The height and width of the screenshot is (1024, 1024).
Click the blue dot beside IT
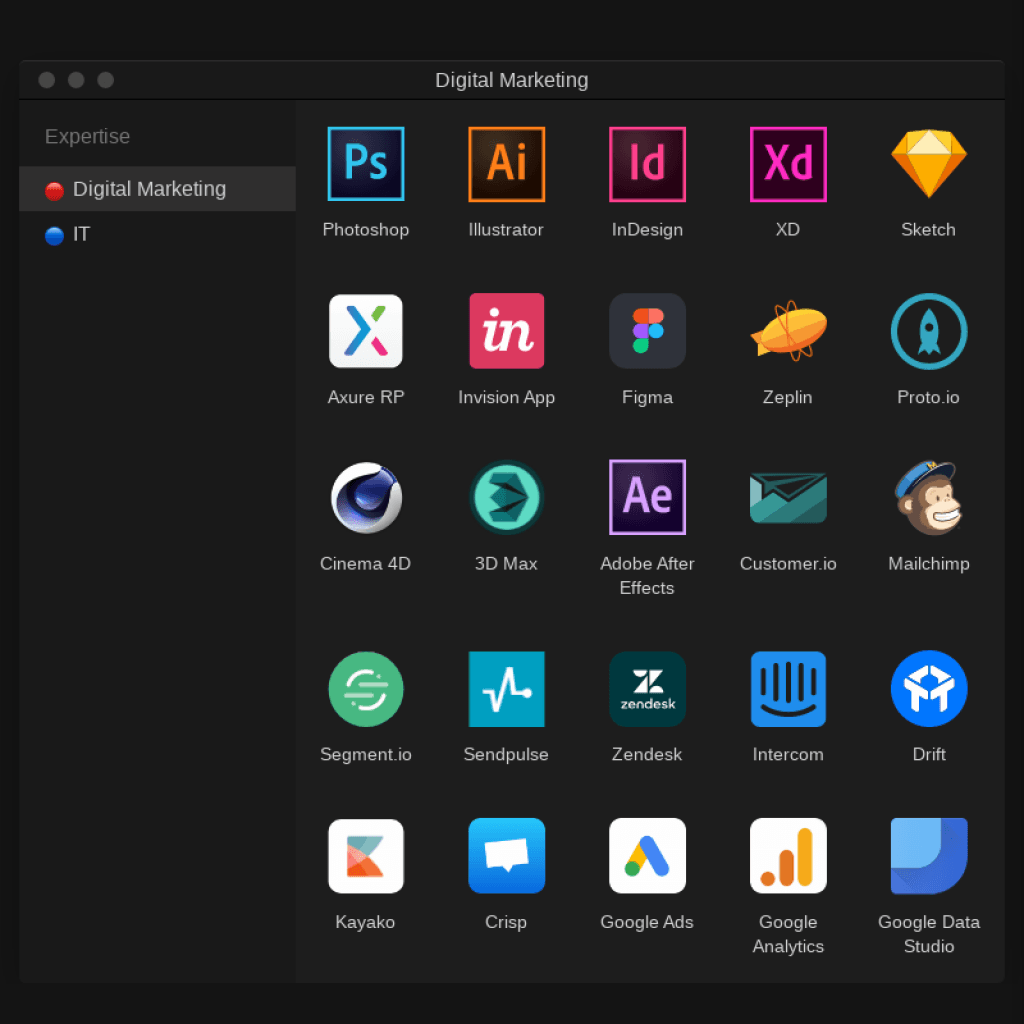coord(54,236)
